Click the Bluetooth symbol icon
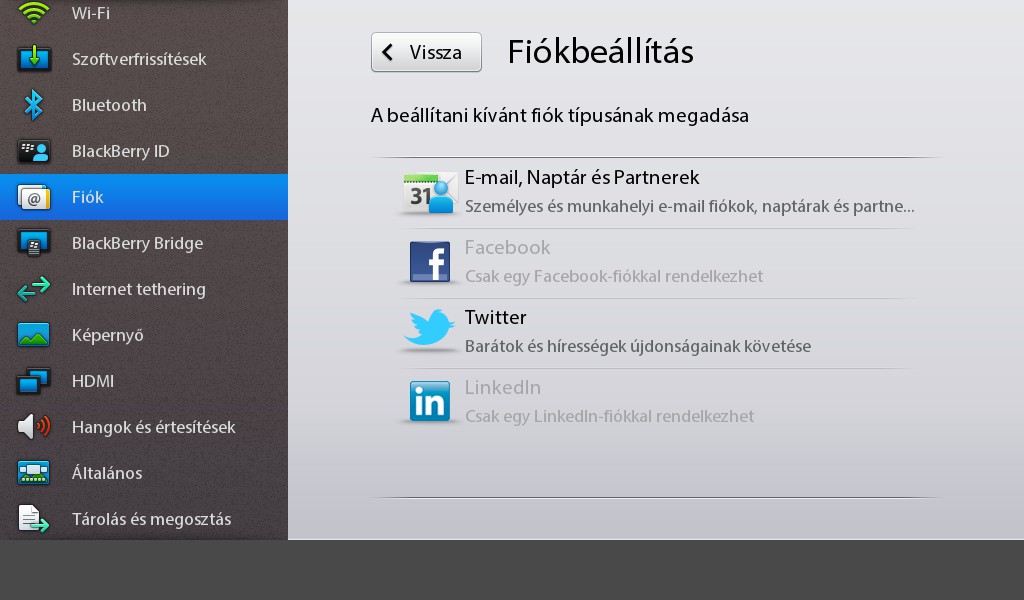Image resolution: width=1024 pixels, height=600 pixels. point(33,105)
